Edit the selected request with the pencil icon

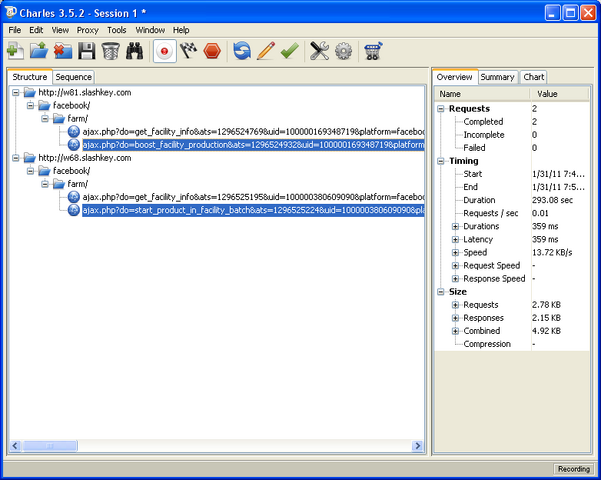[x=266, y=51]
